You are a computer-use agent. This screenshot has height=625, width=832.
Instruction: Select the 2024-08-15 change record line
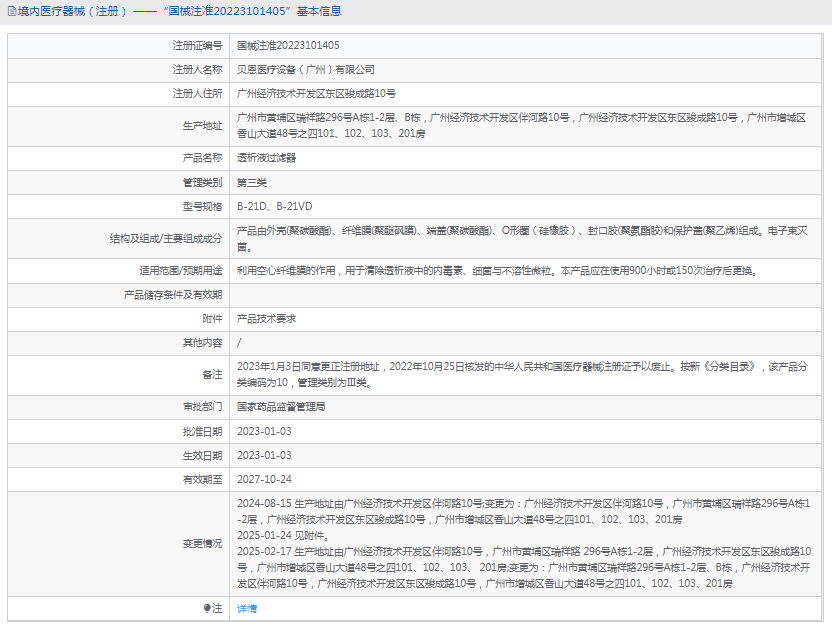(x=523, y=511)
